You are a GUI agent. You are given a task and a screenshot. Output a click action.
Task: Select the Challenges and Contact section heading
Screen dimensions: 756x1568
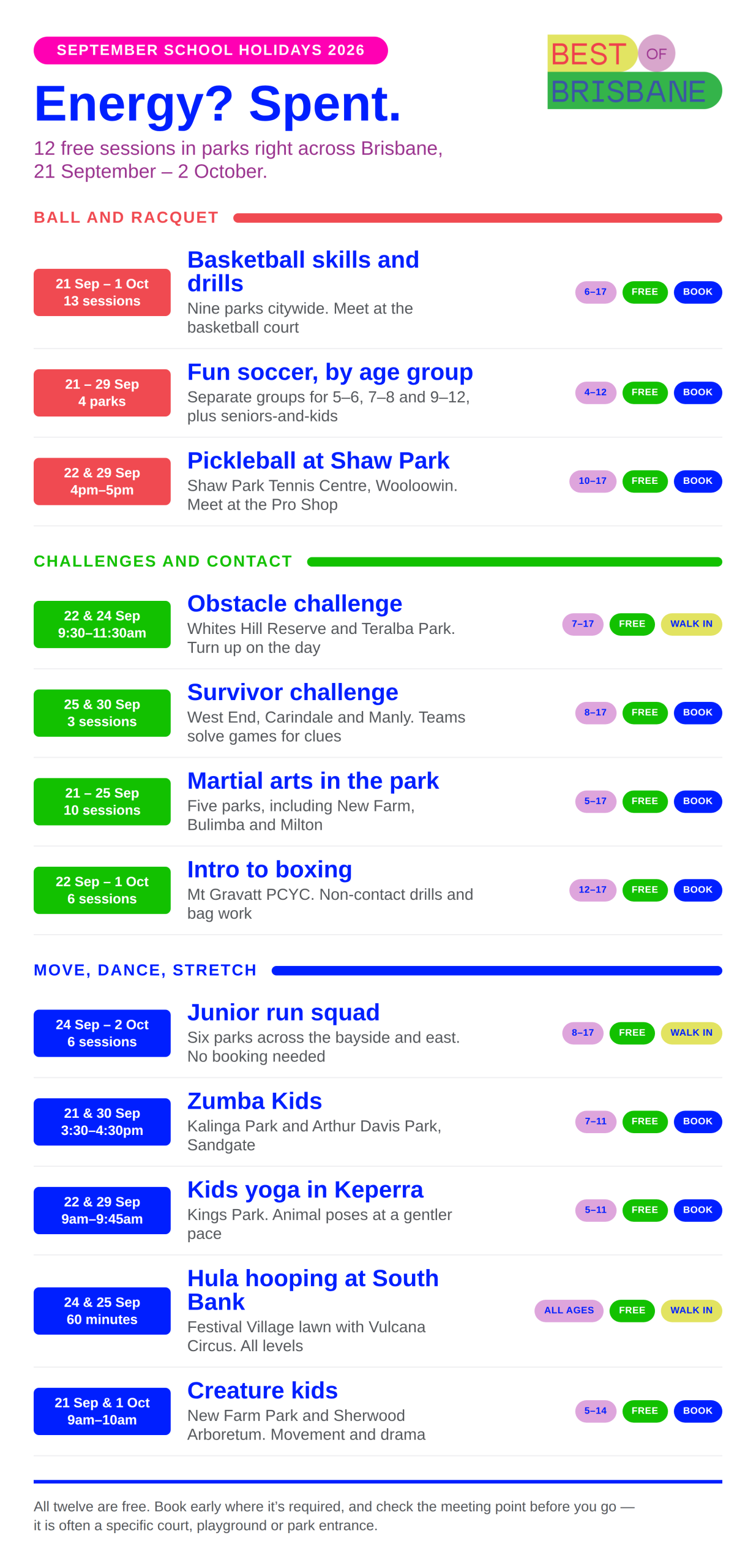163,561
